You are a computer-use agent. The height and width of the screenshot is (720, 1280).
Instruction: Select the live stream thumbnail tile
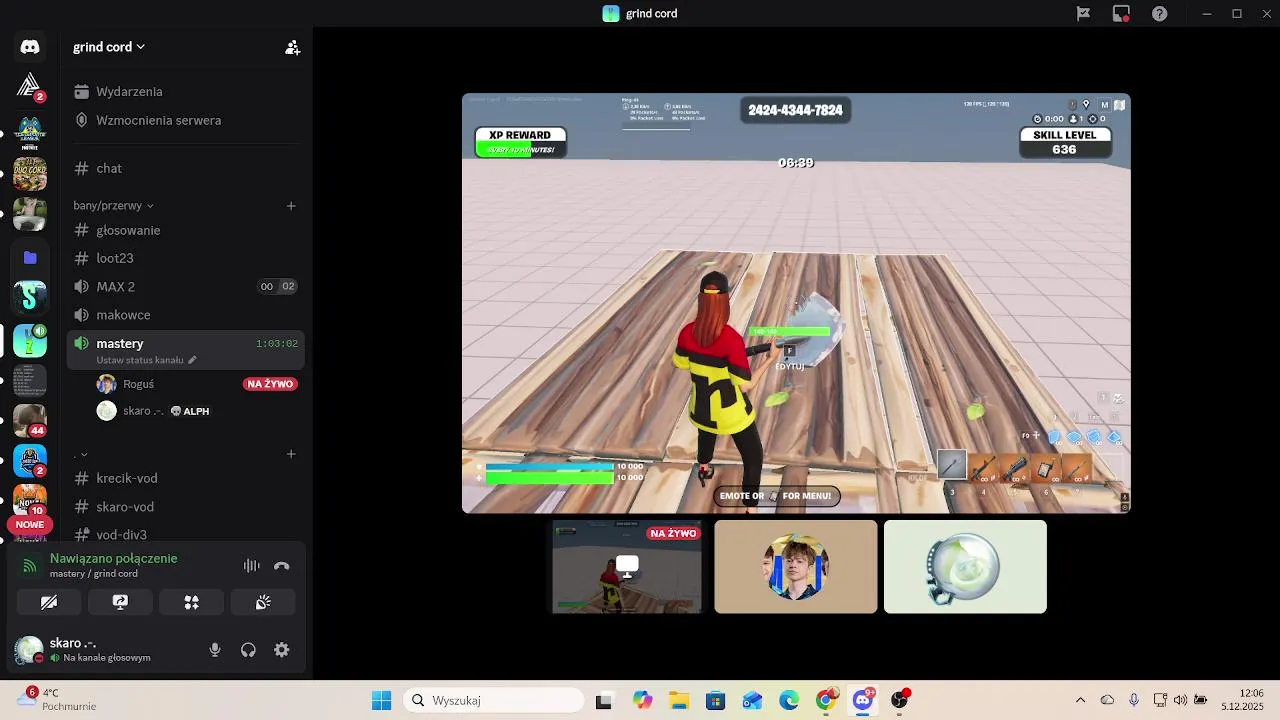(x=627, y=567)
